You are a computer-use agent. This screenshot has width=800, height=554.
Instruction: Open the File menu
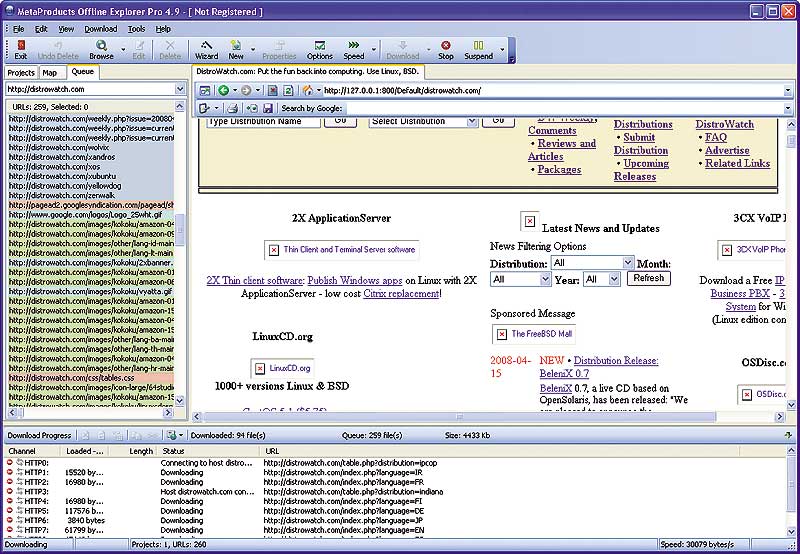(18, 29)
